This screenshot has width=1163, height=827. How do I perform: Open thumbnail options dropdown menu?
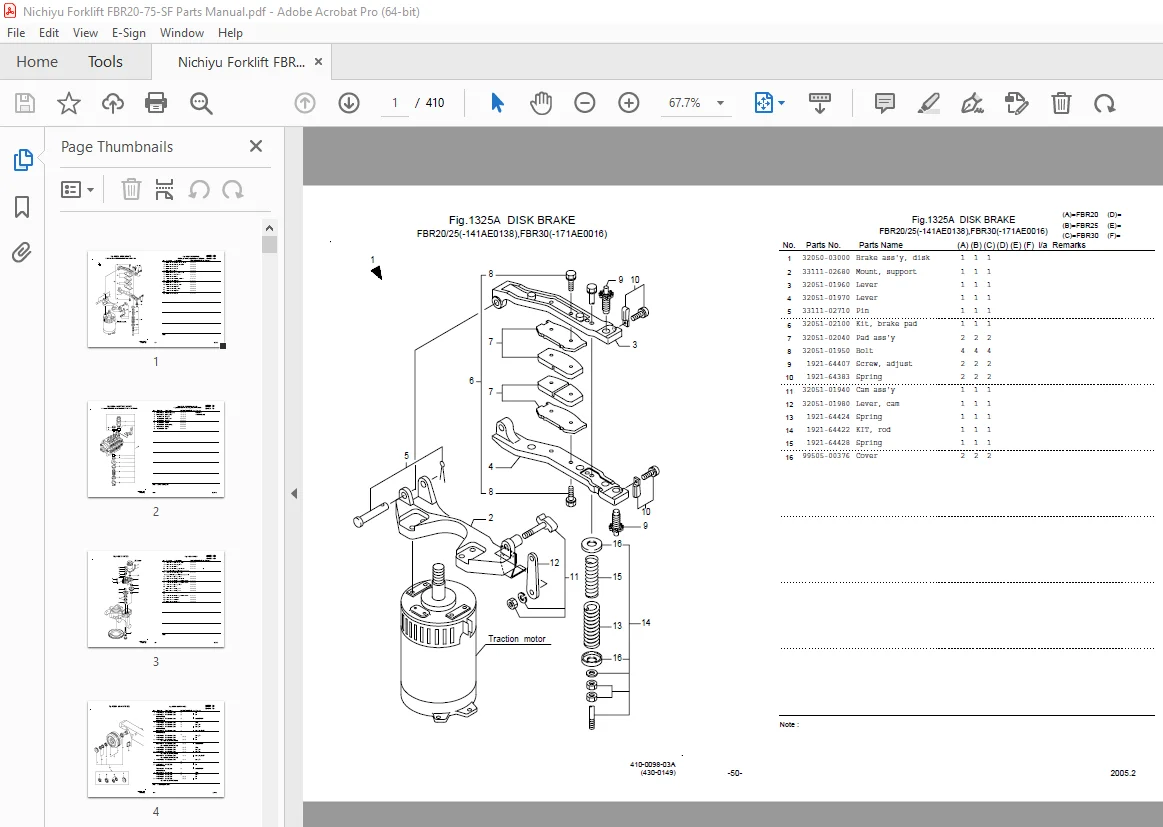point(77,190)
